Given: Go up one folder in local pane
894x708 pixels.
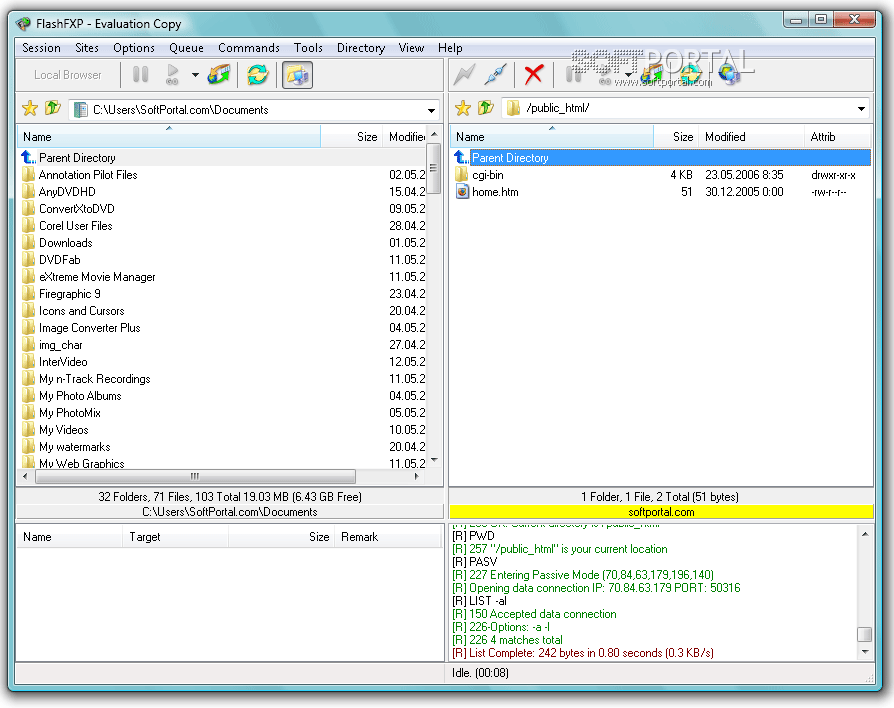Looking at the screenshot, I should point(53,108).
